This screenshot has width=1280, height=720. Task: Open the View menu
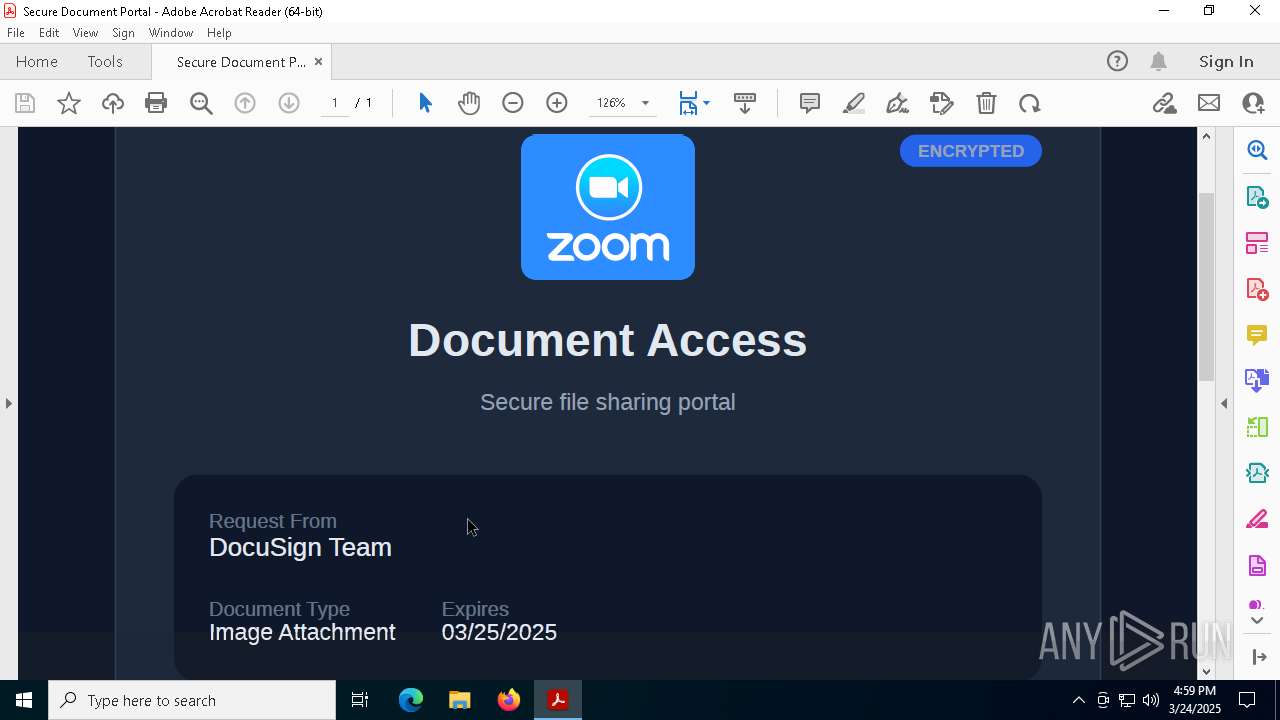tap(85, 33)
